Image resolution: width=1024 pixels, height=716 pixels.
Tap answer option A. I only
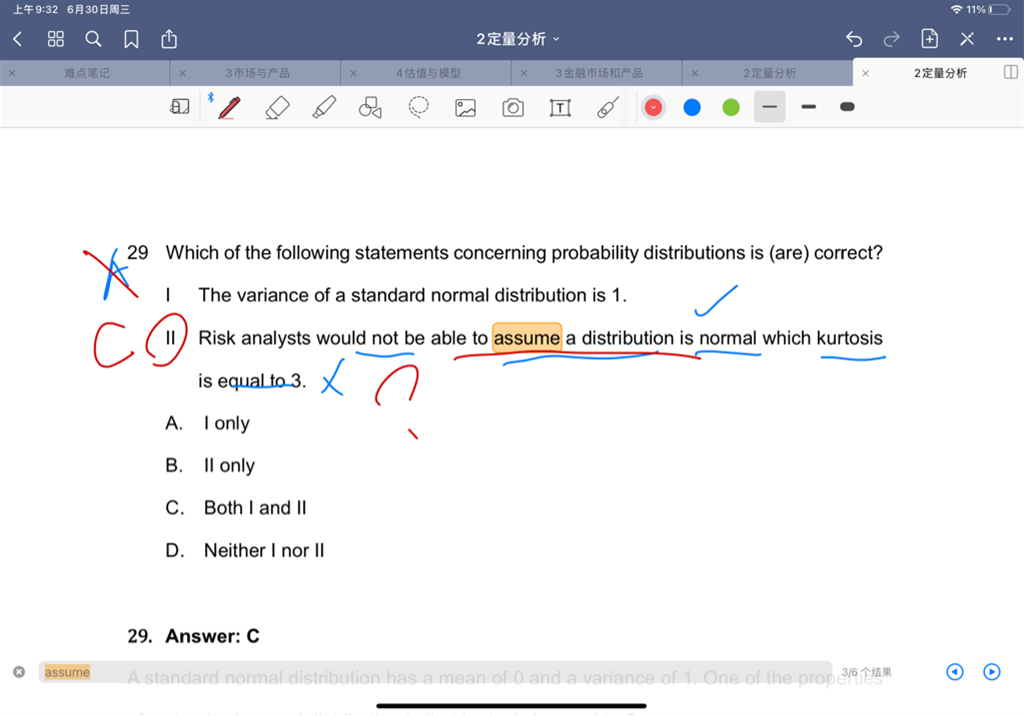click(x=208, y=423)
